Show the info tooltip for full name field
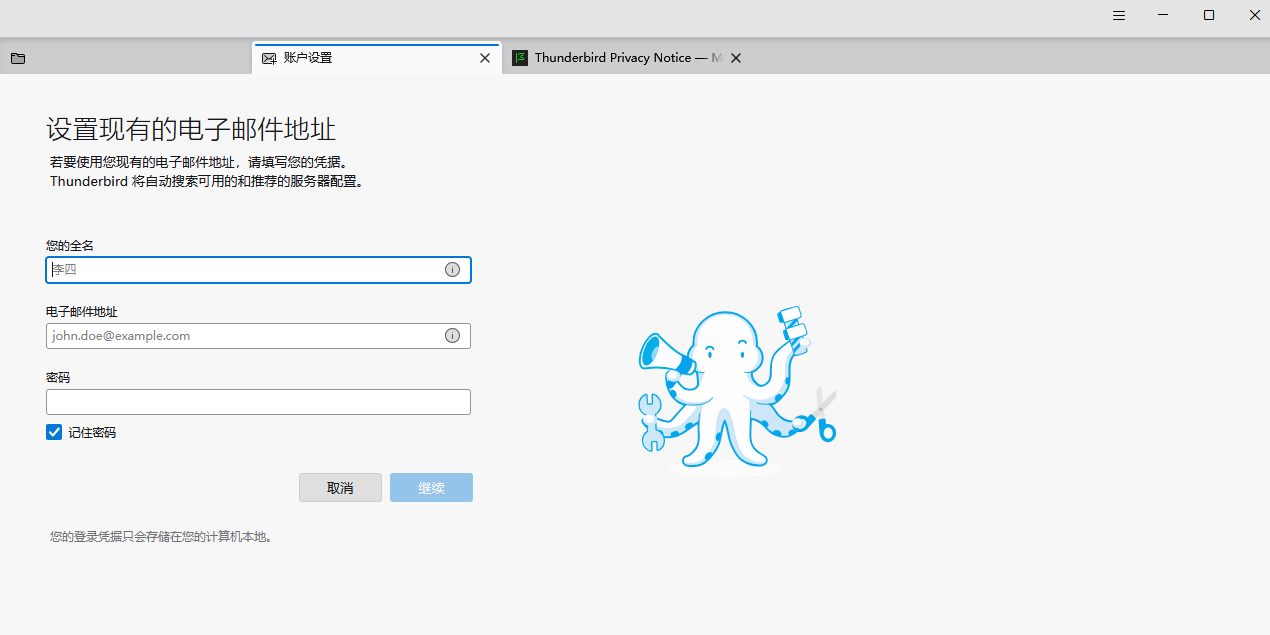The width and height of the screenshot is (1270, 635). tap(452, 270)
